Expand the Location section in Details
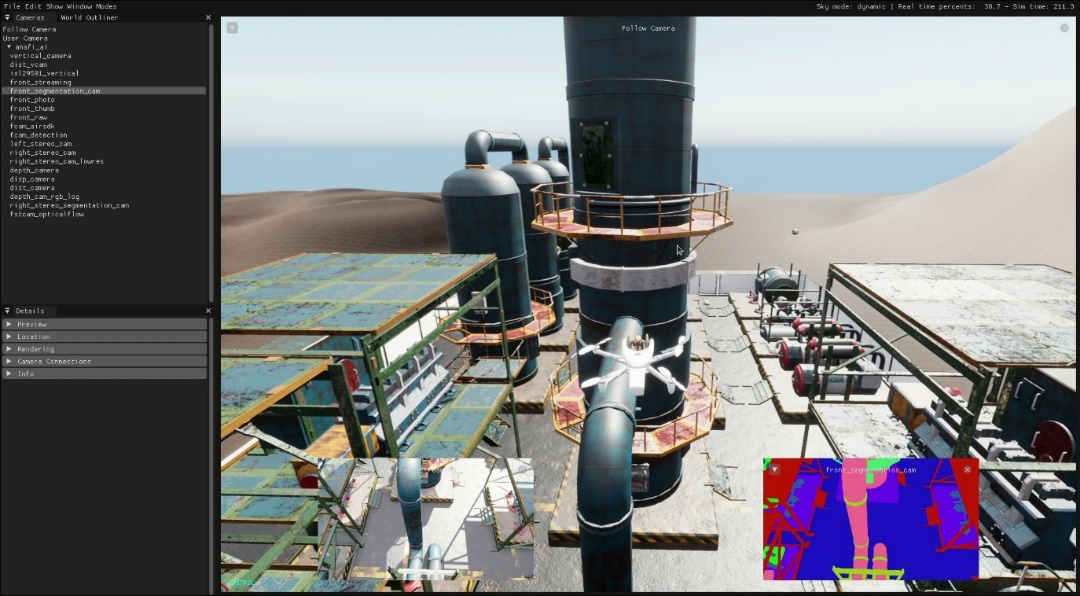The width and height of the screenshot is (1080, 596). tap(33, 336)
